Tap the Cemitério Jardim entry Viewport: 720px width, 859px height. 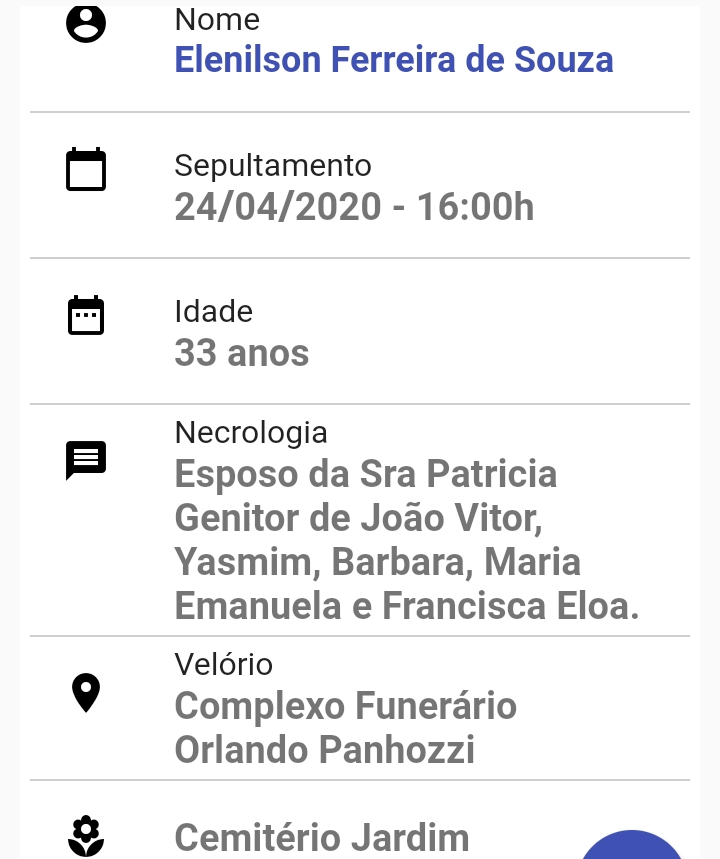322,838
